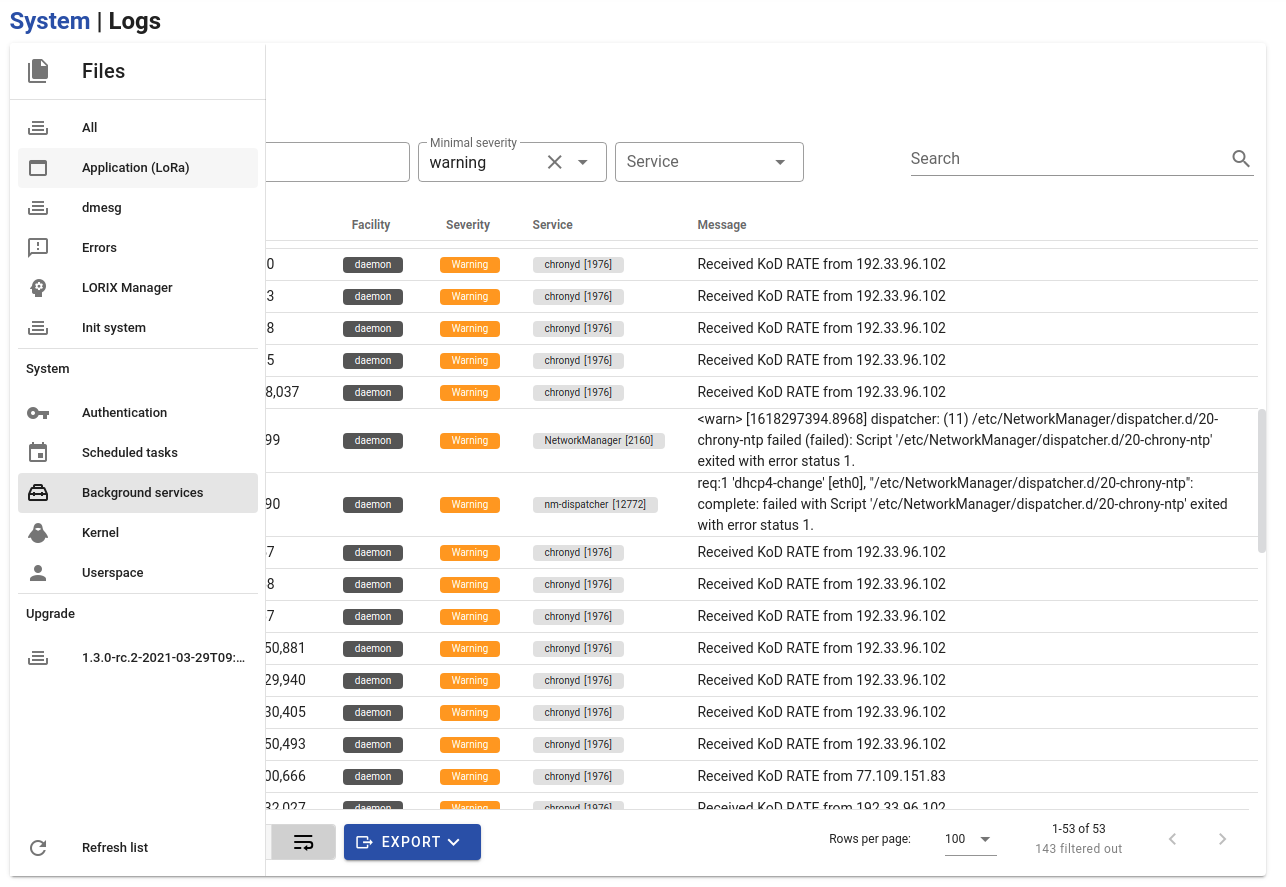Viewport: 1286px width, 887px height.
Task: Click the Userspace person icon
Action: pos(38,573)
